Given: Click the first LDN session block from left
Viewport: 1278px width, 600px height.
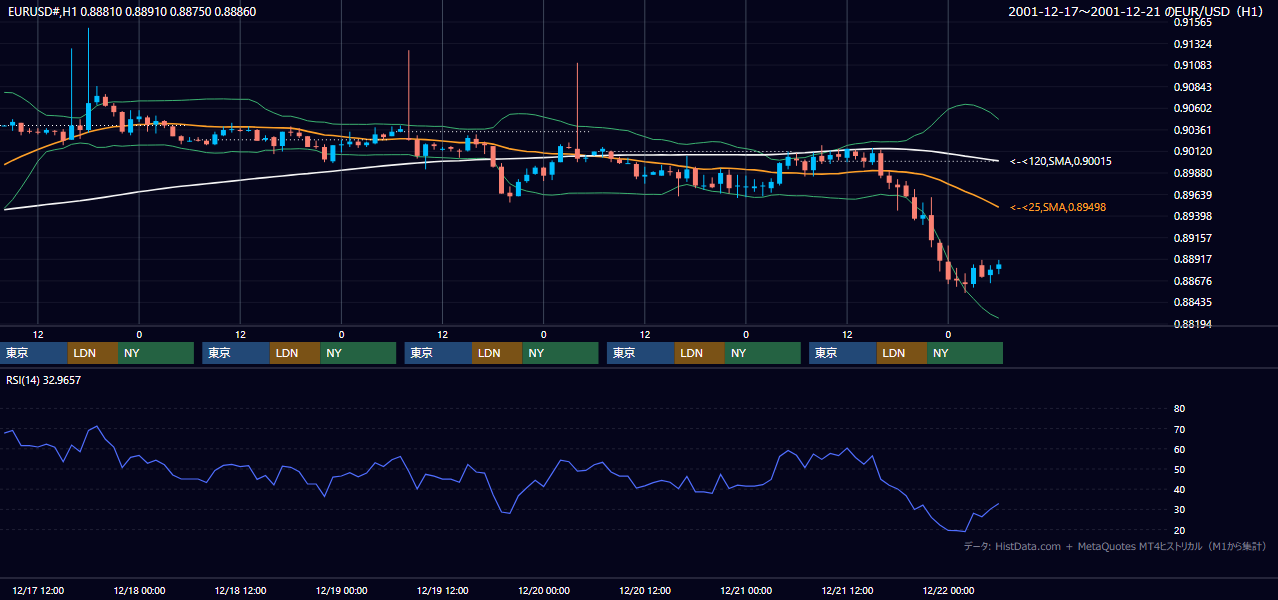Looking at the screenshot, I should (93, 353).
